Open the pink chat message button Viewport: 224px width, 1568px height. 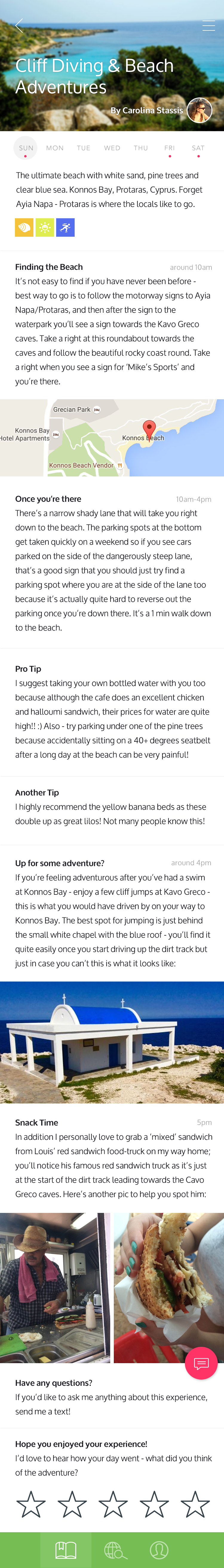(x=201, y=1363)
